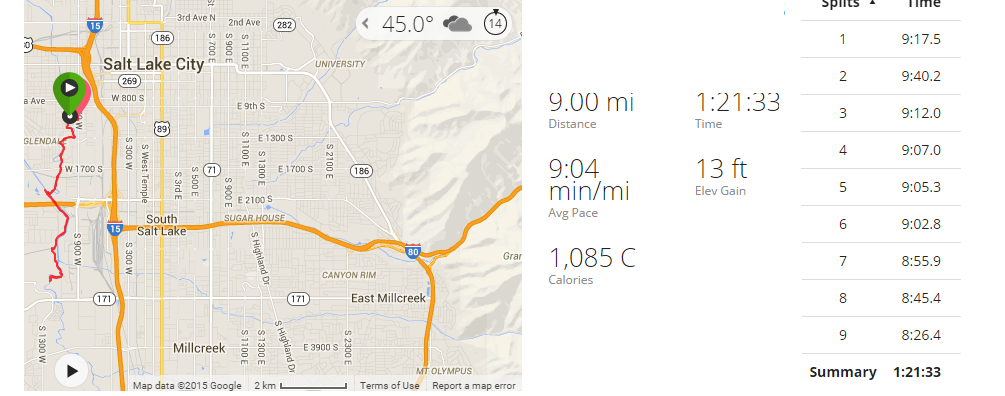Click the I-80 highway shield on map
1005x396 pixels.
tap(413, 250)
